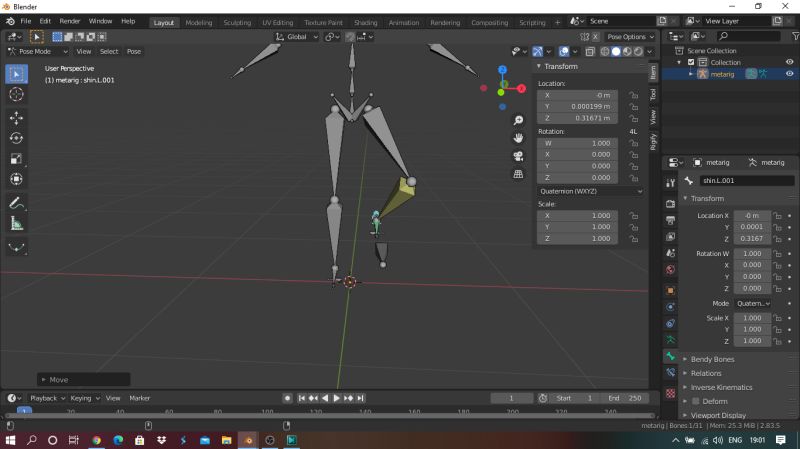The height and width of the screenshot is (449, 800).
Task: Open Quaternion (WXYZ) rotation mode dropdown
Action: pos(590,191)
